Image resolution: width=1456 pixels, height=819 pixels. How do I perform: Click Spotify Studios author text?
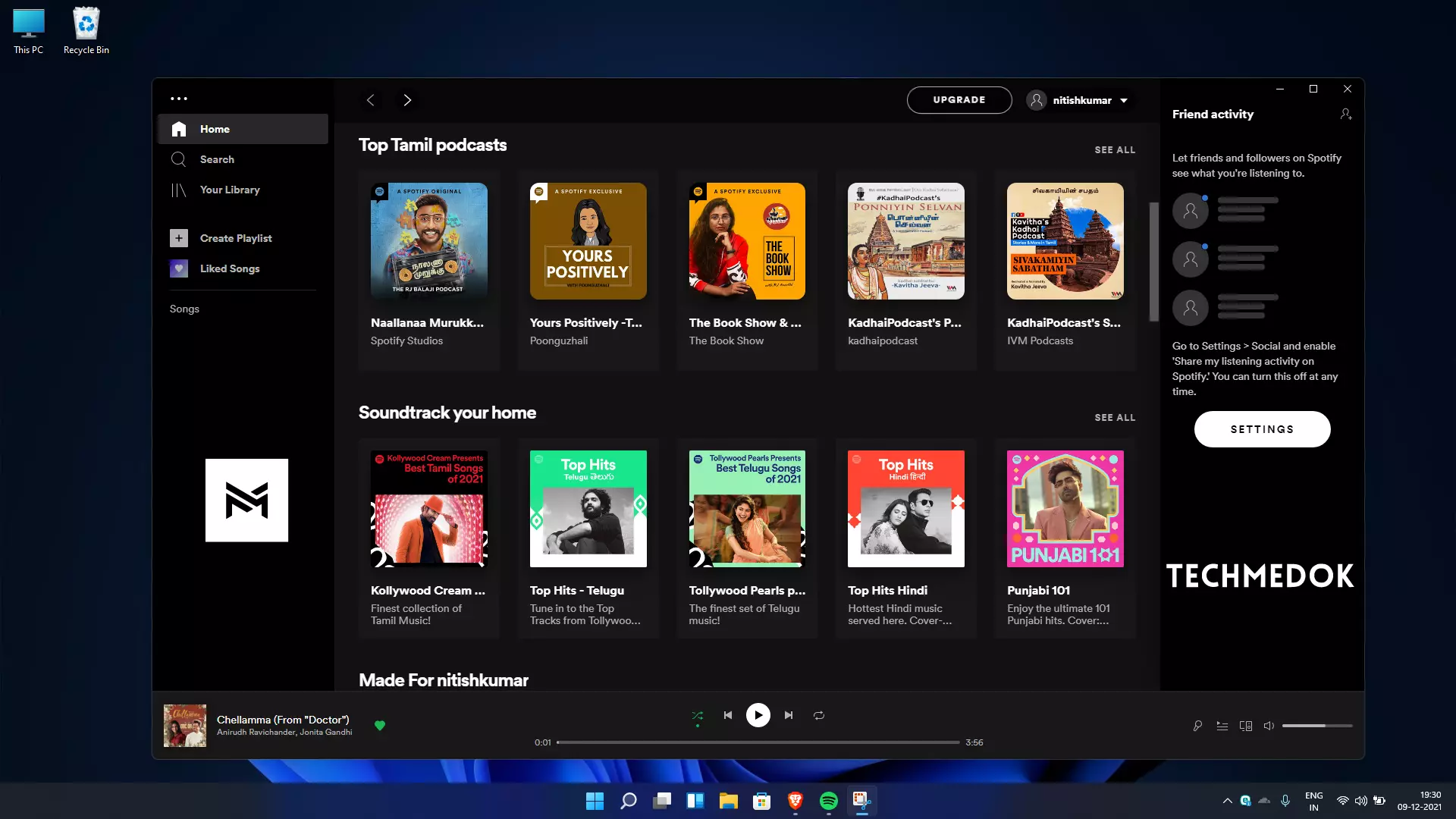pyautogui.click(x=406, y=341)
